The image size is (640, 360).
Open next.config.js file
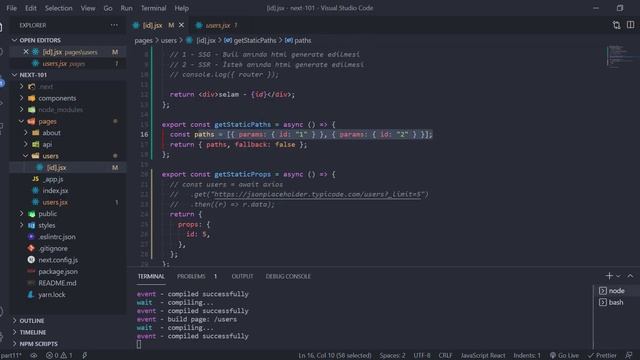[58, 260]
